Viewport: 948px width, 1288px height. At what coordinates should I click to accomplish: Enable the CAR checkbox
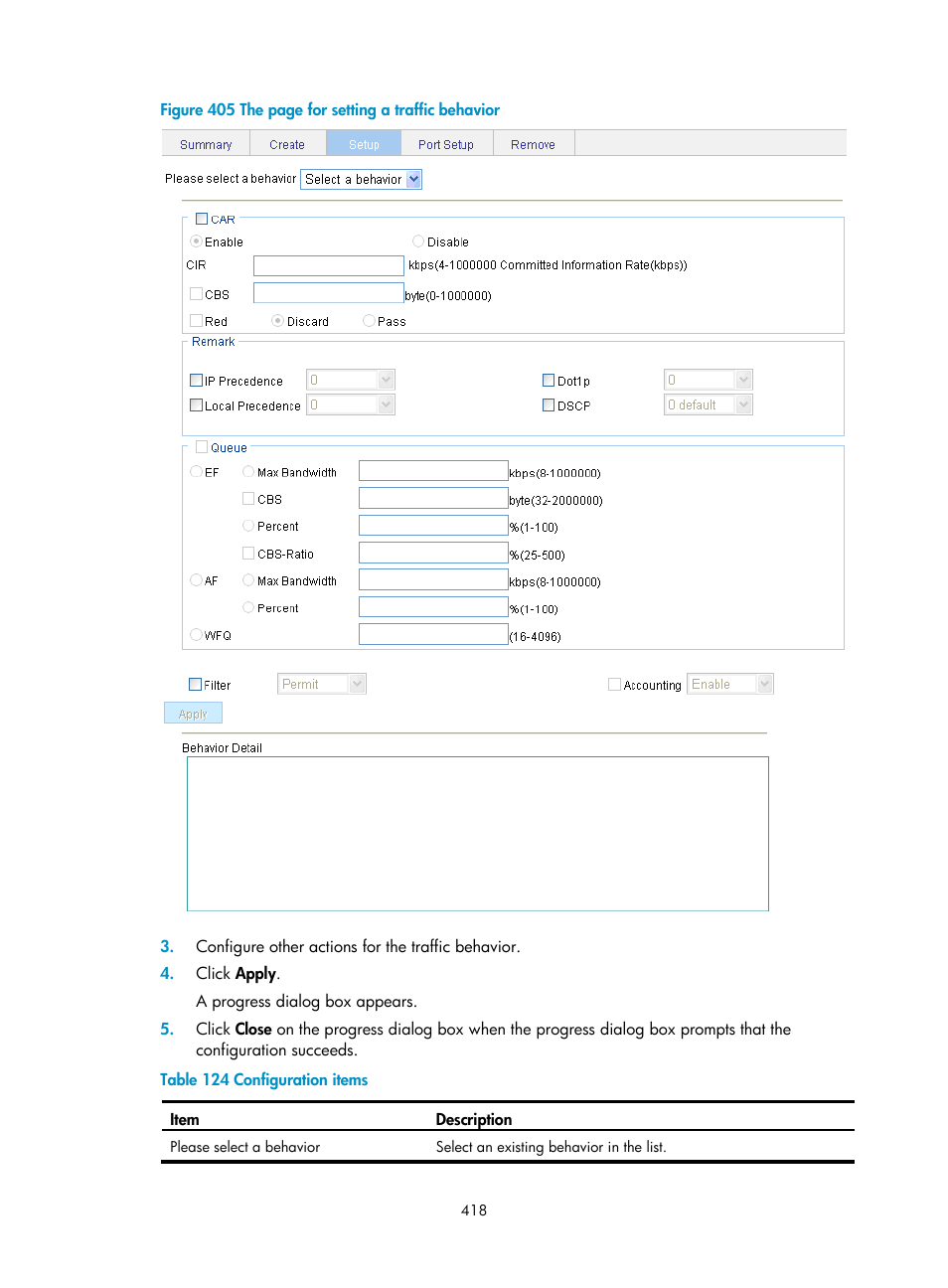pyautogui.click(x=202, y=219)
